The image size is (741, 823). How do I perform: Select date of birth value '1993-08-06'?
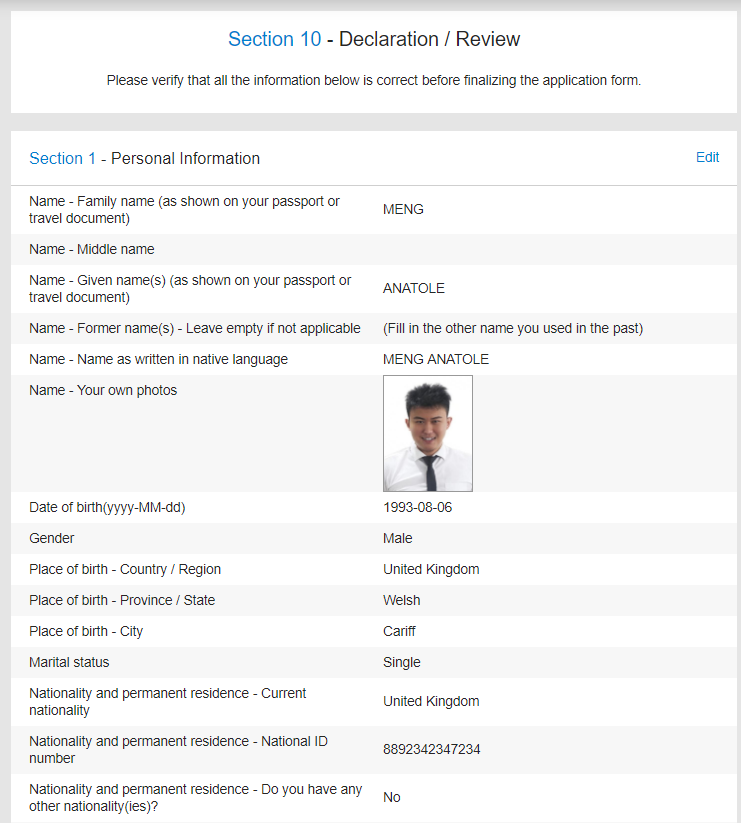(x=417, y=508)
